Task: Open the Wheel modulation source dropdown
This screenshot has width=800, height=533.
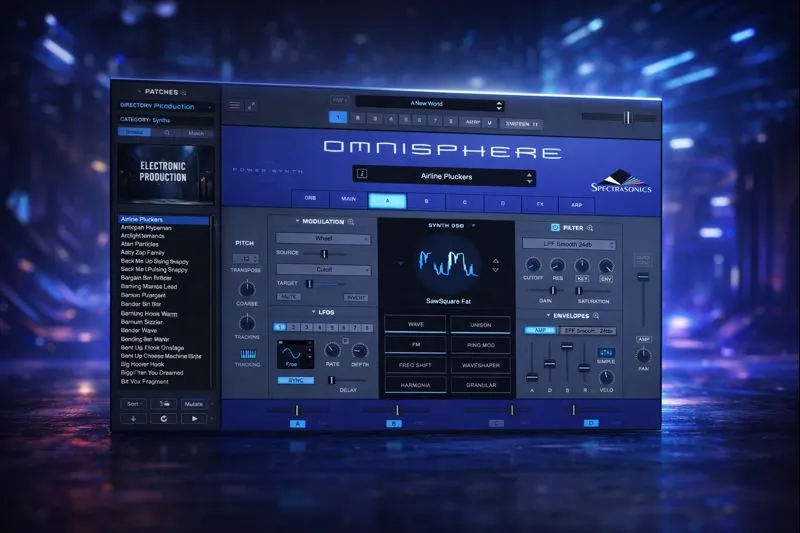Action: point(323,238)
